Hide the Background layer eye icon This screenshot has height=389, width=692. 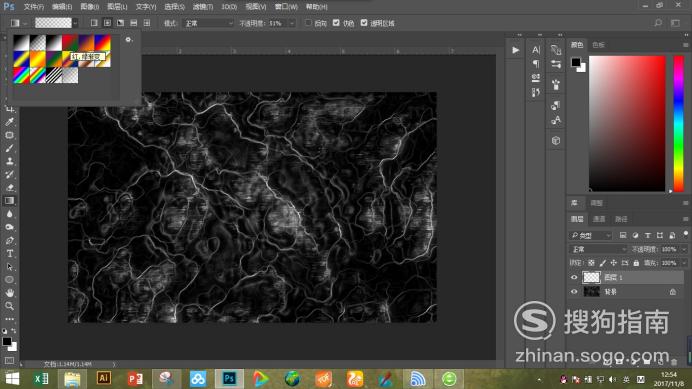pos(574,292)
